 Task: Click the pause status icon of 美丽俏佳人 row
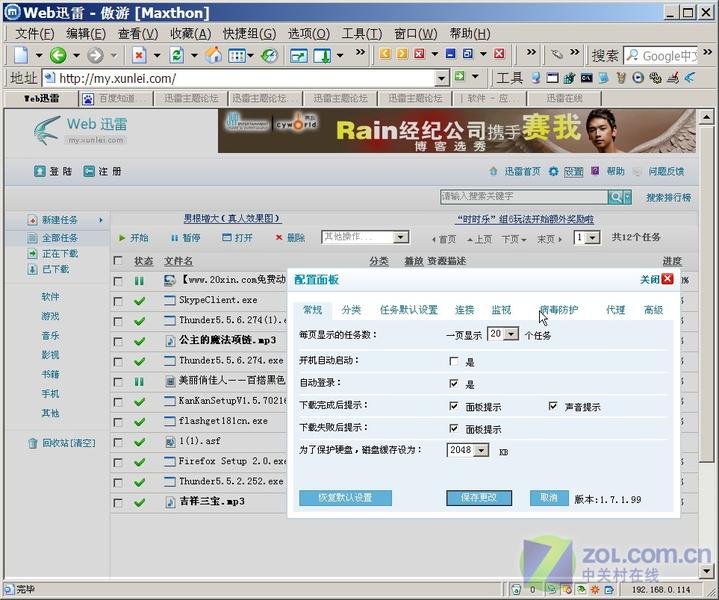tap(139, 382)
